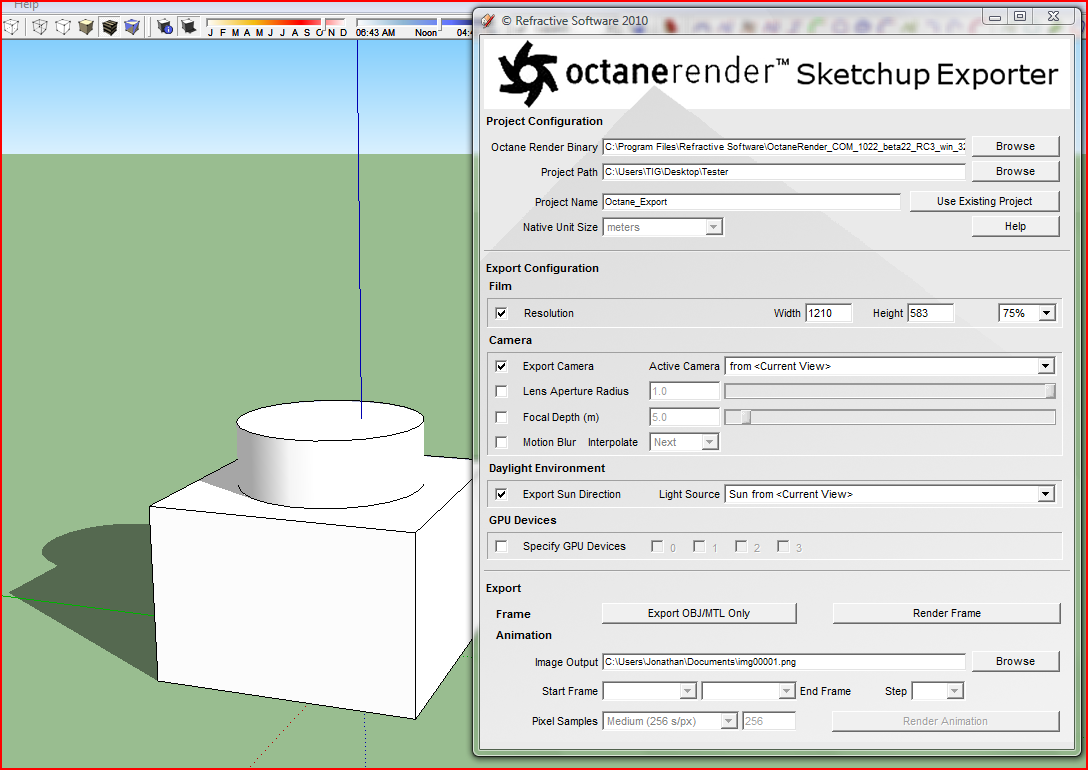The height and width of the screenshot is (770, 1088).
Task: Browse for the Image Output file
Action: 1015,661
